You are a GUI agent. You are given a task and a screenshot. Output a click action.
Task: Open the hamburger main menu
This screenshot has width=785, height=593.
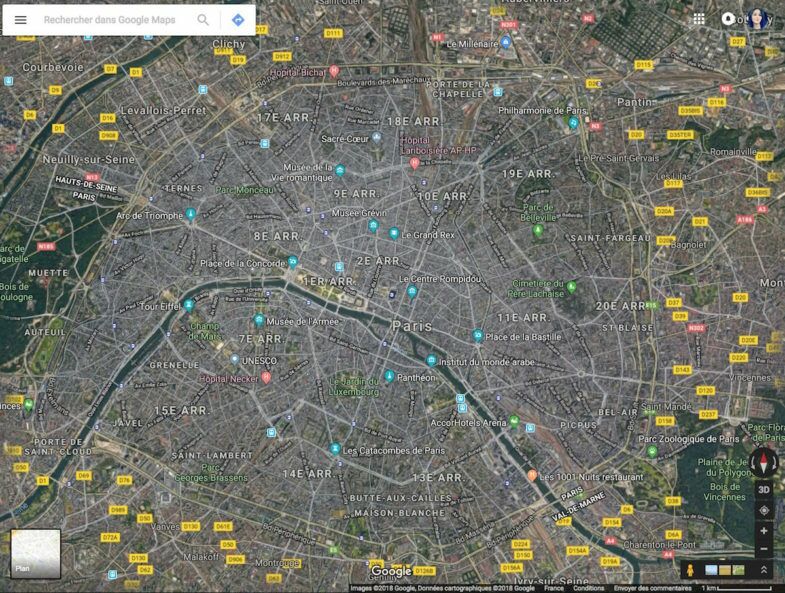tap(21, 20)
